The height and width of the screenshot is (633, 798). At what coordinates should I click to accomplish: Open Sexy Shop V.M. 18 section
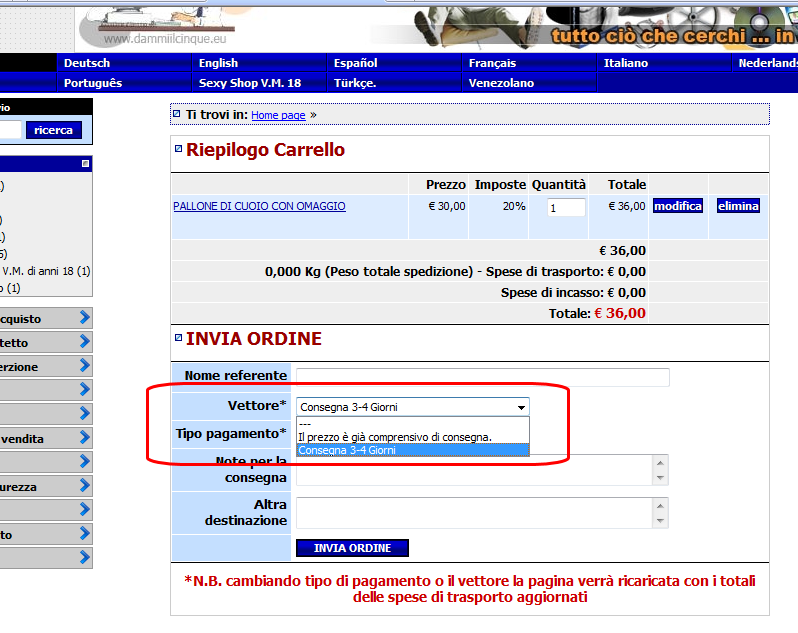point(250,83)
